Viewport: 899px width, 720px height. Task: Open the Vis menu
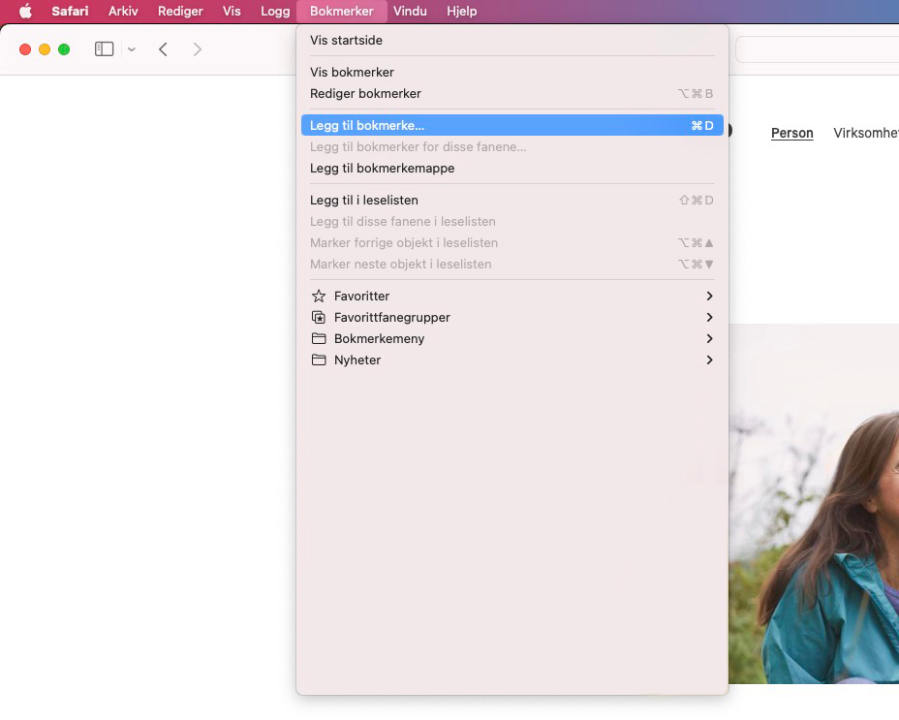(232, 11)
